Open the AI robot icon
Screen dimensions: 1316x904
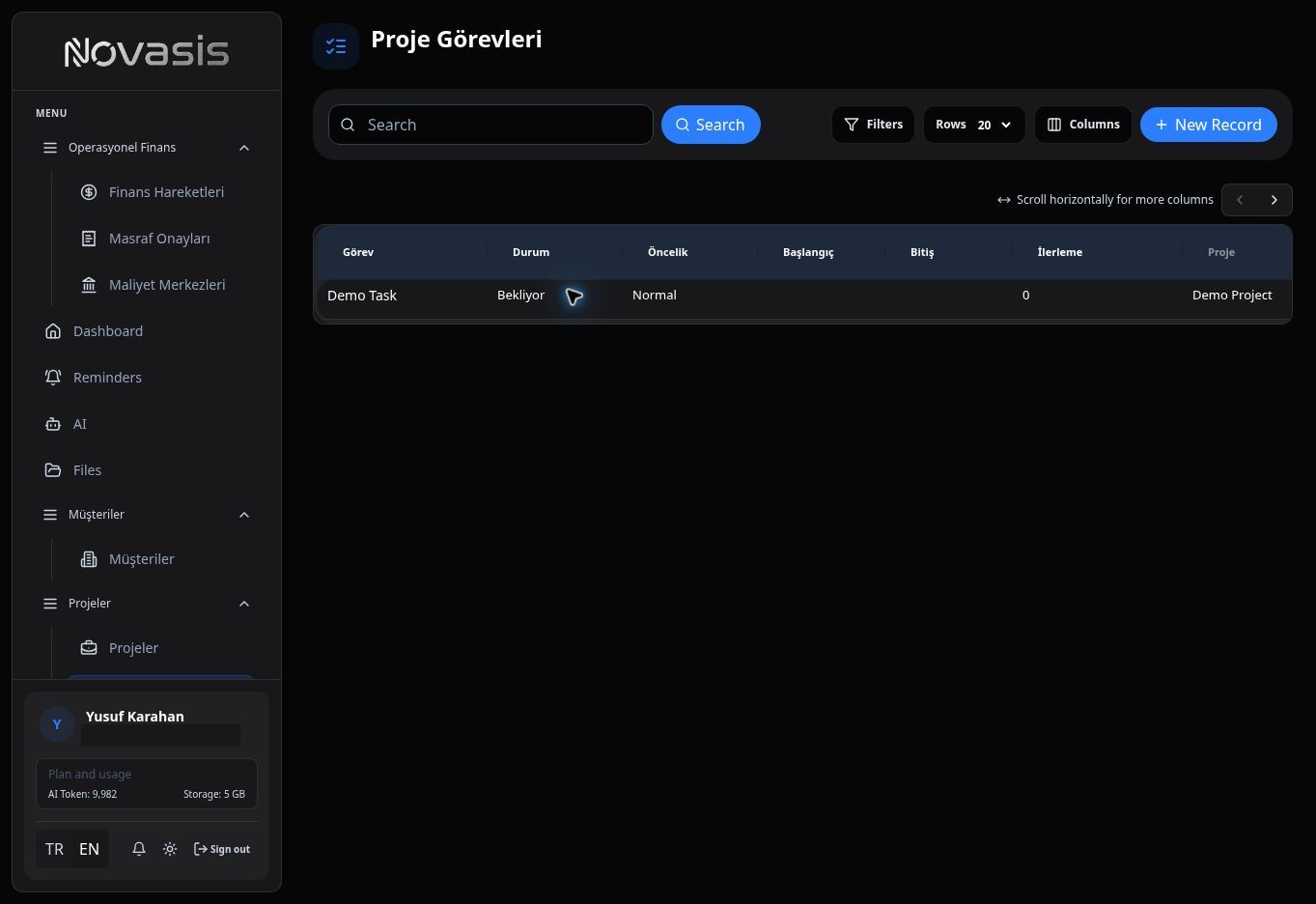[x=53, y=424]
